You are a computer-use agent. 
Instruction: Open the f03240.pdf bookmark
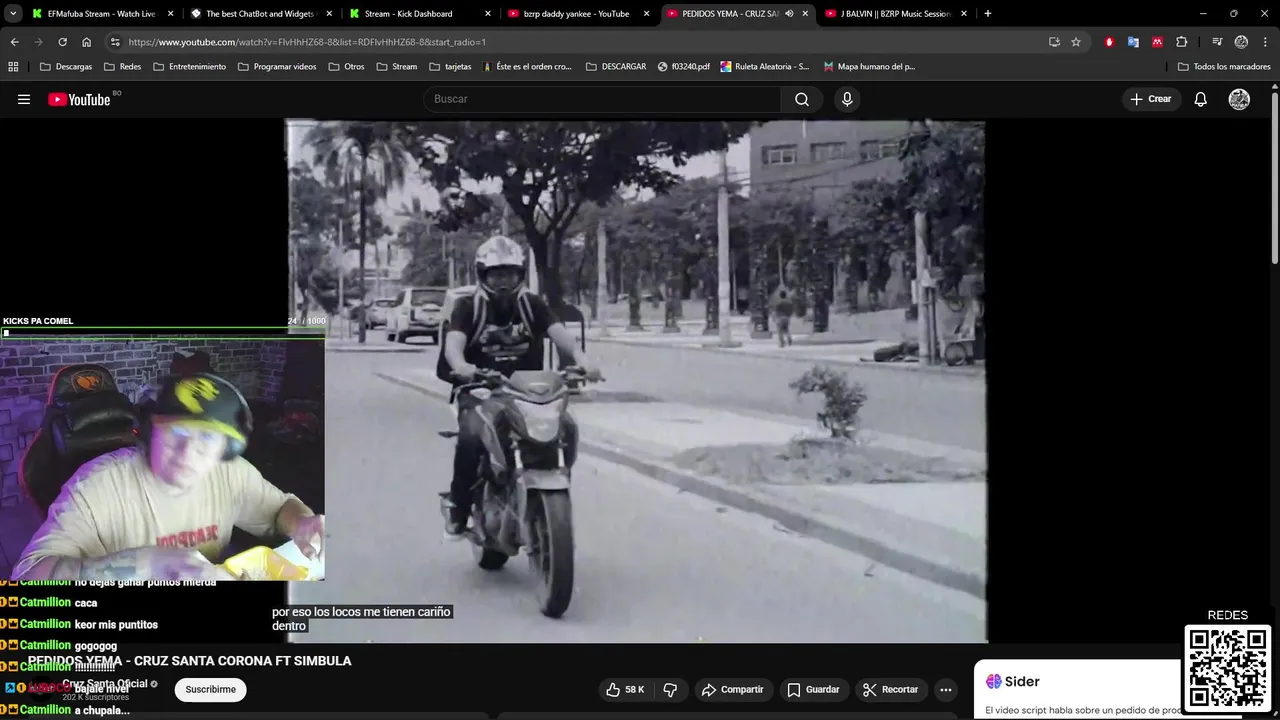point(684,67)
